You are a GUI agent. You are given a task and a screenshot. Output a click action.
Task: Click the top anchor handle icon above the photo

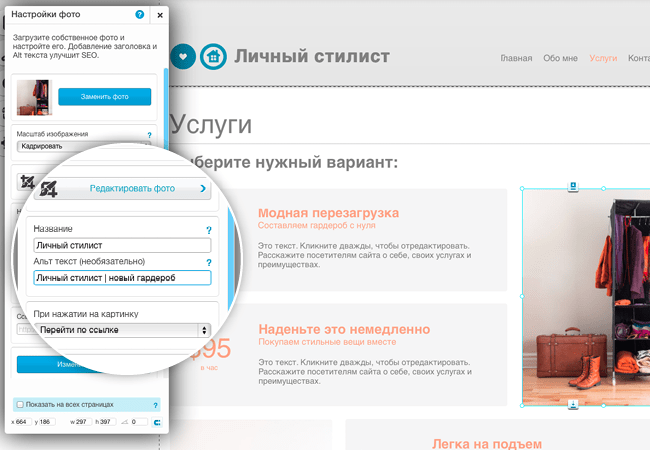click(x=573, y=186)
